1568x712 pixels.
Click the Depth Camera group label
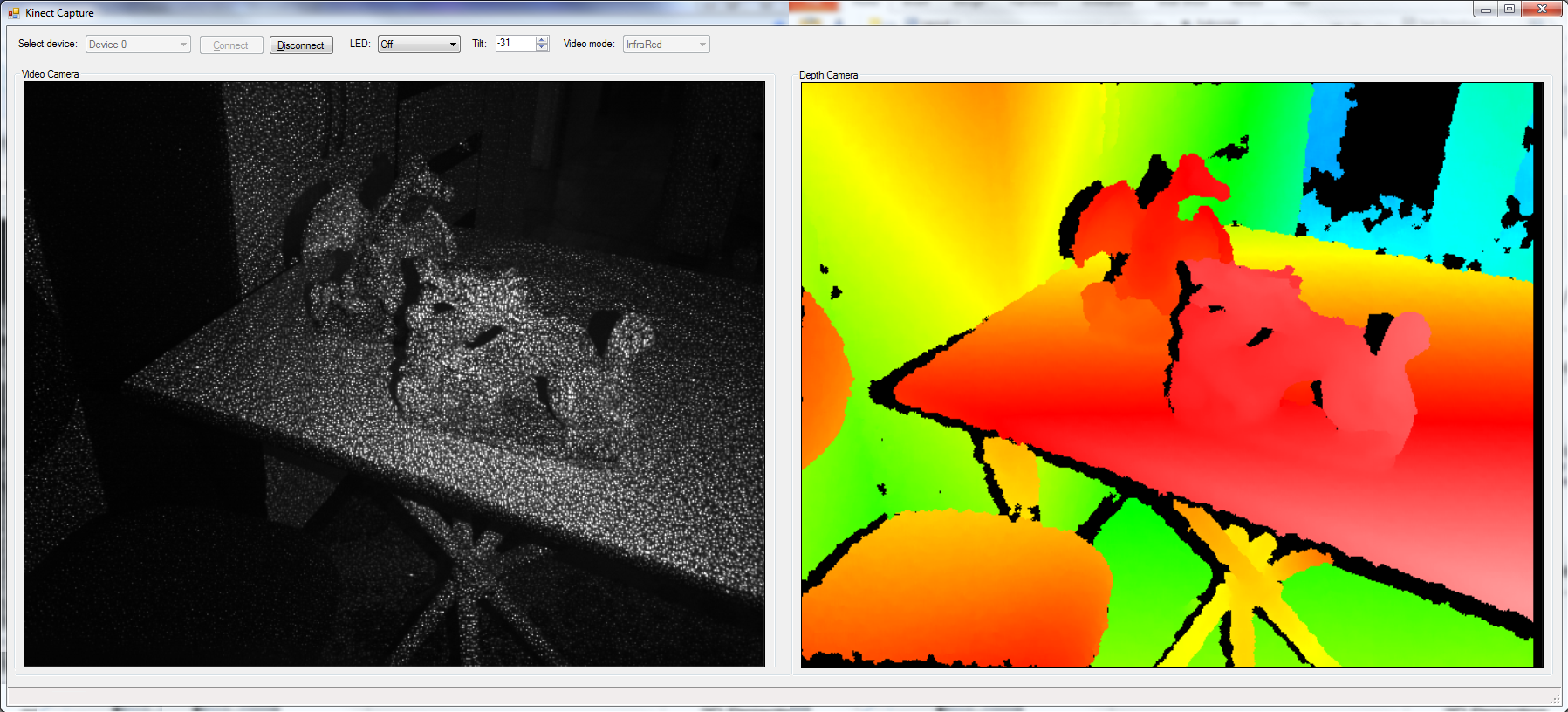[828, 75]
